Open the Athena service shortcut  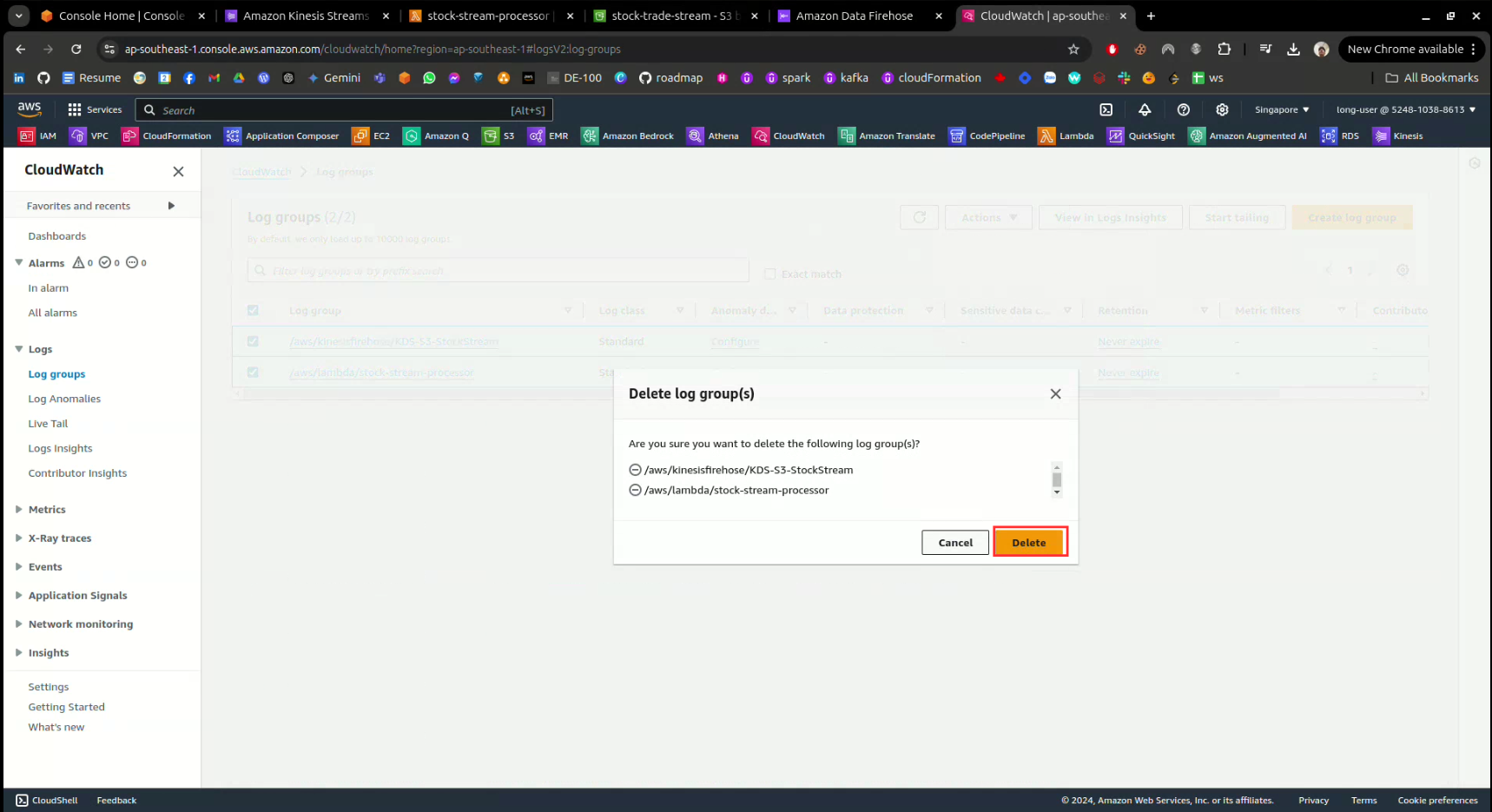pyautogui.click(x=712, y=135)
